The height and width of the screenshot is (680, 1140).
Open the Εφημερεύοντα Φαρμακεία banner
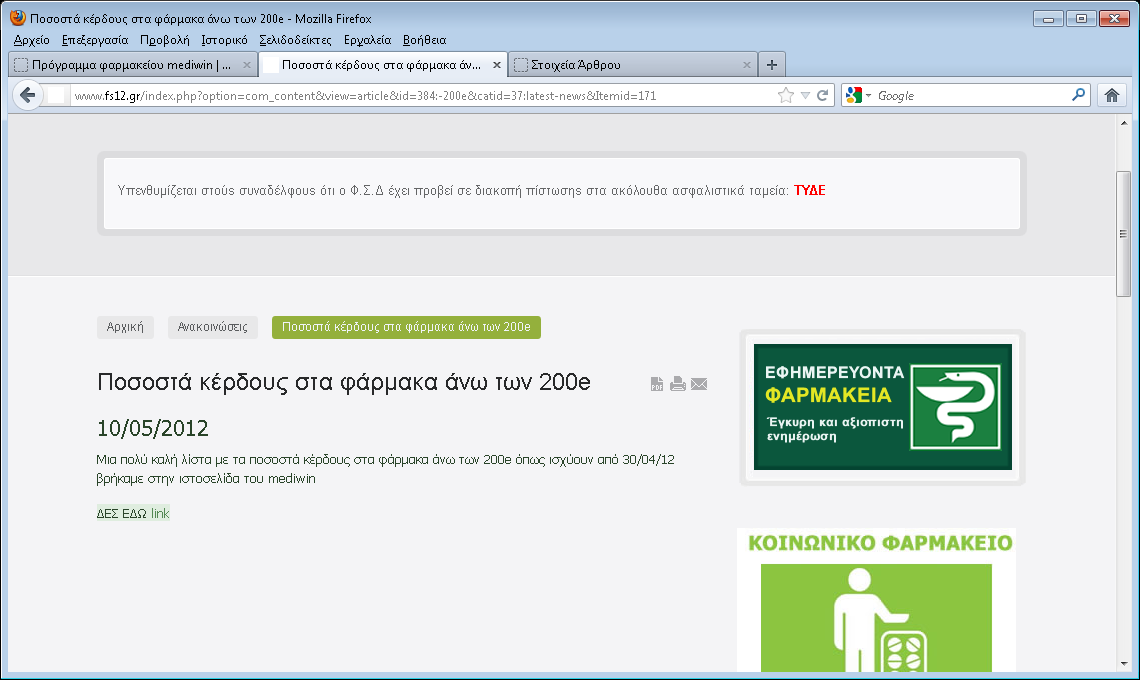tap(883, 407)
